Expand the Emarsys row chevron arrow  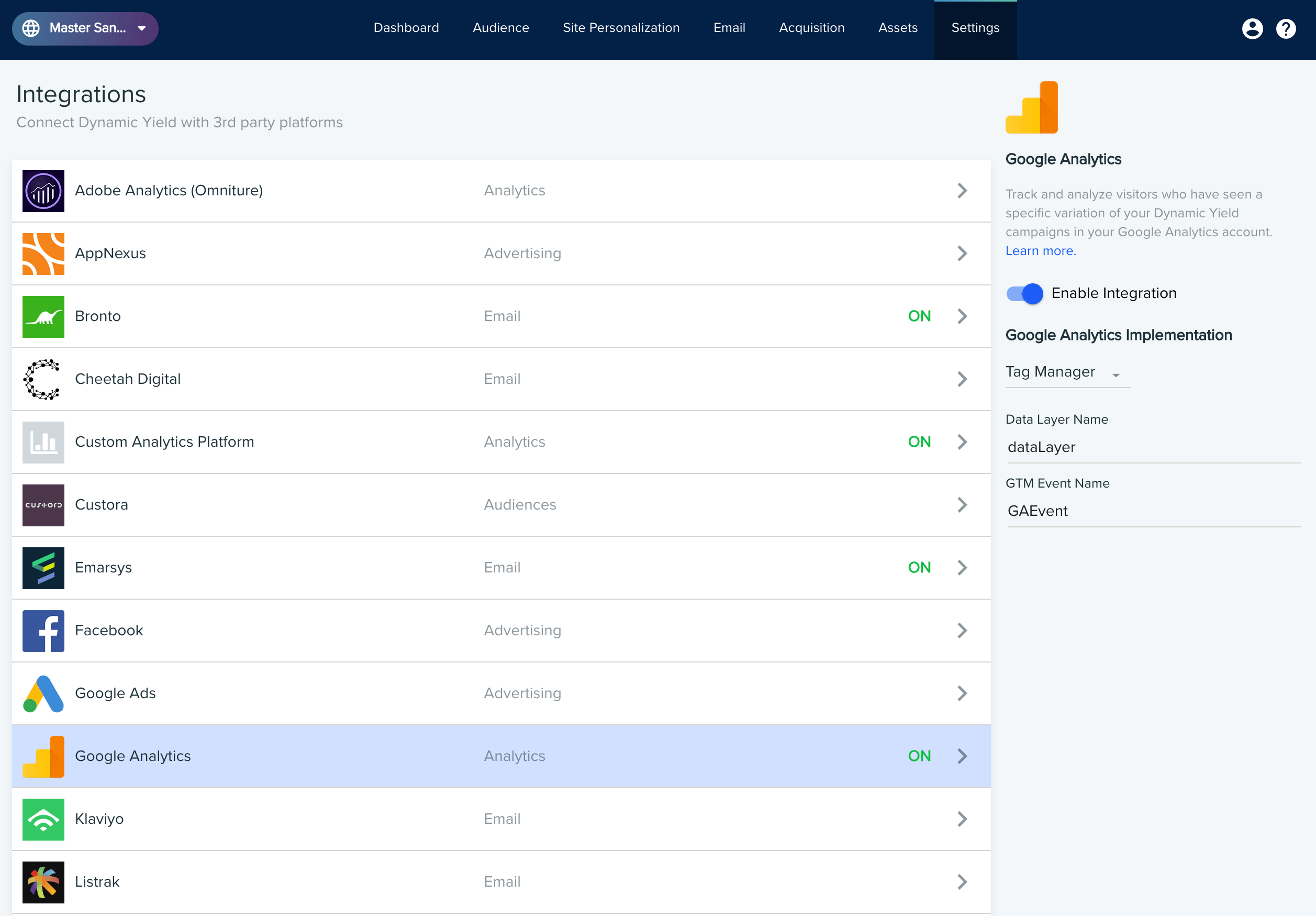click(962, 568)
